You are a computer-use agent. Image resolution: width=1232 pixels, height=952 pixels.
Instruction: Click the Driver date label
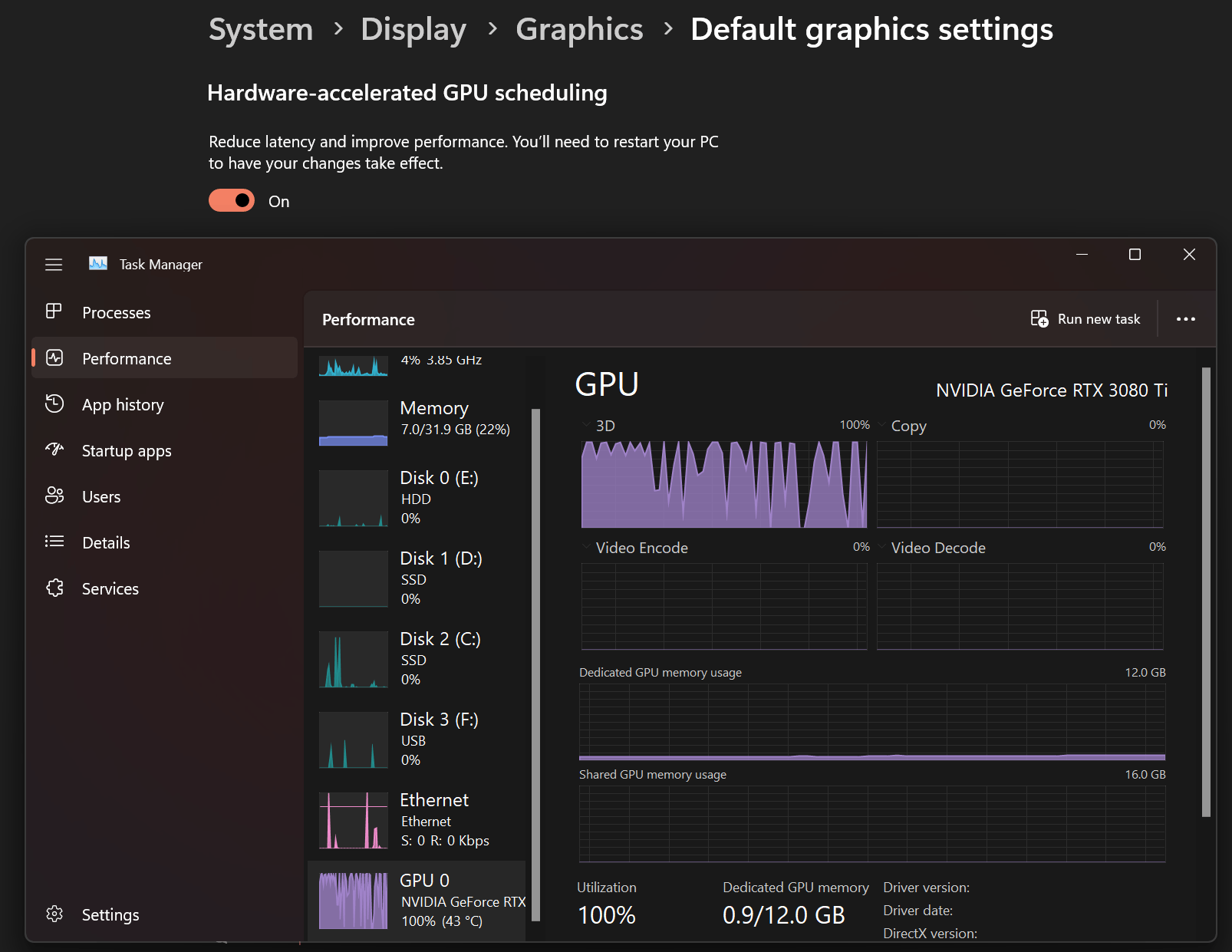pyautogui.click(x=917, y=911)
